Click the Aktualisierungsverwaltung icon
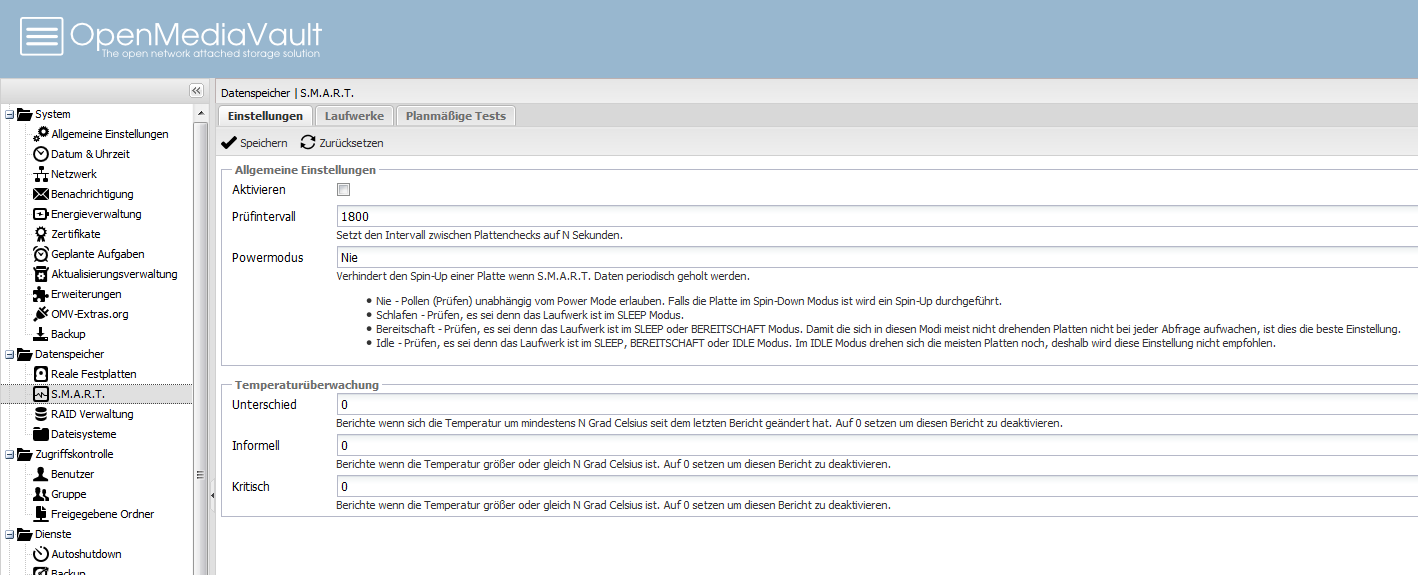1418x575 pixels. (41, 274)
